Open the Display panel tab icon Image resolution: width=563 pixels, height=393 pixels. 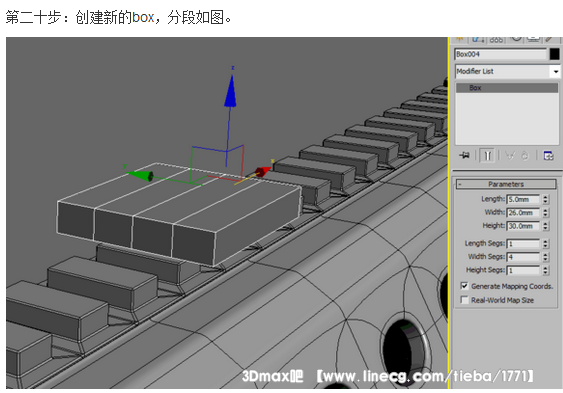point(534,39)
